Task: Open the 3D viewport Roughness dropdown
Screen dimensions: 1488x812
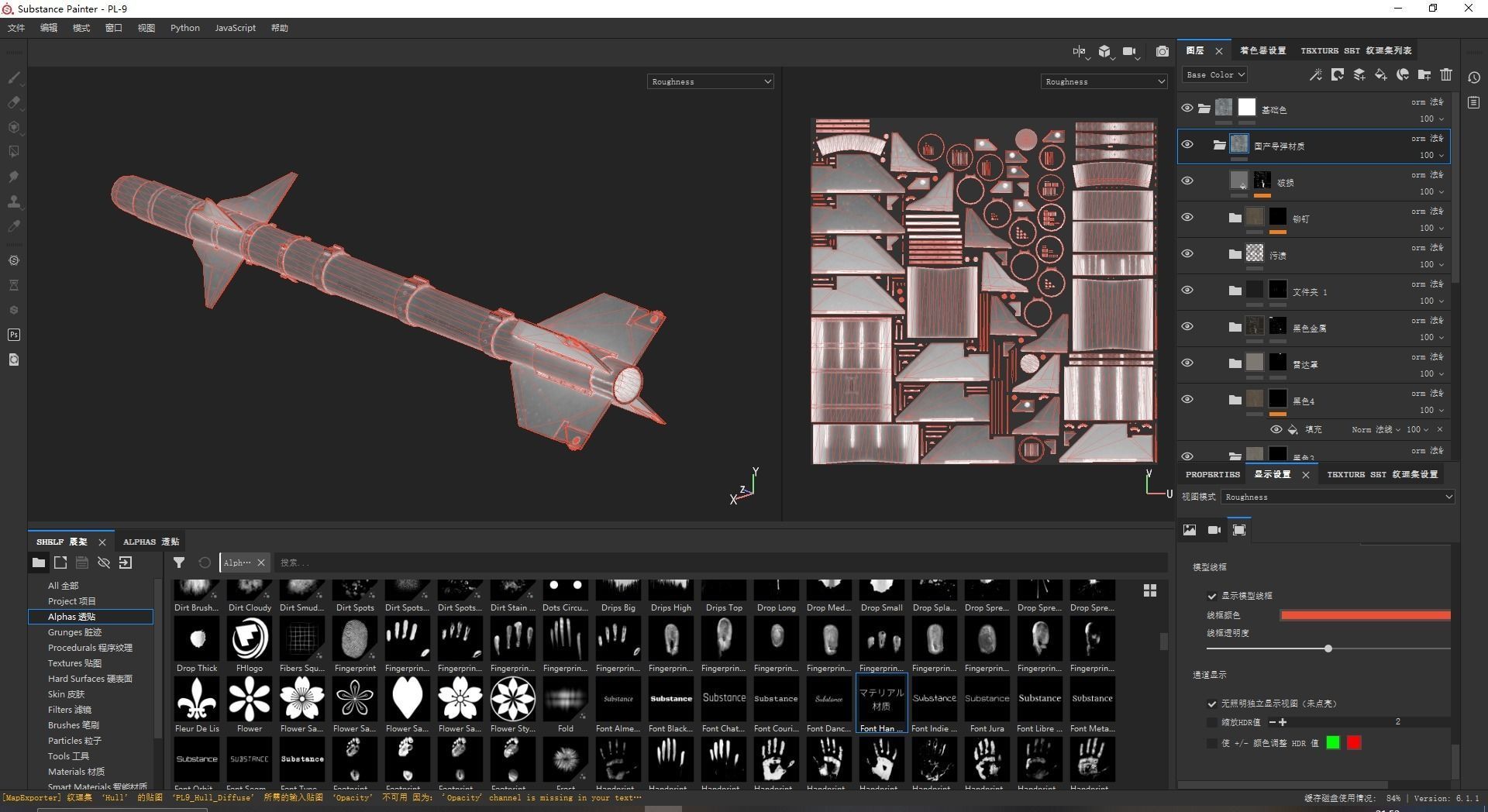Action: [x=710, y=81]
